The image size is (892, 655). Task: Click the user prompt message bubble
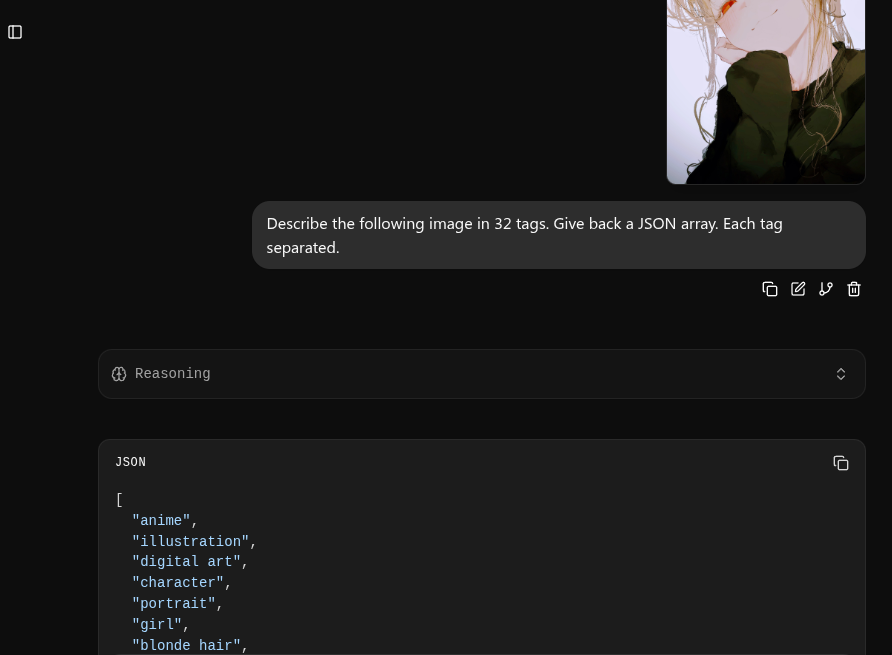(x=559, y=235)
